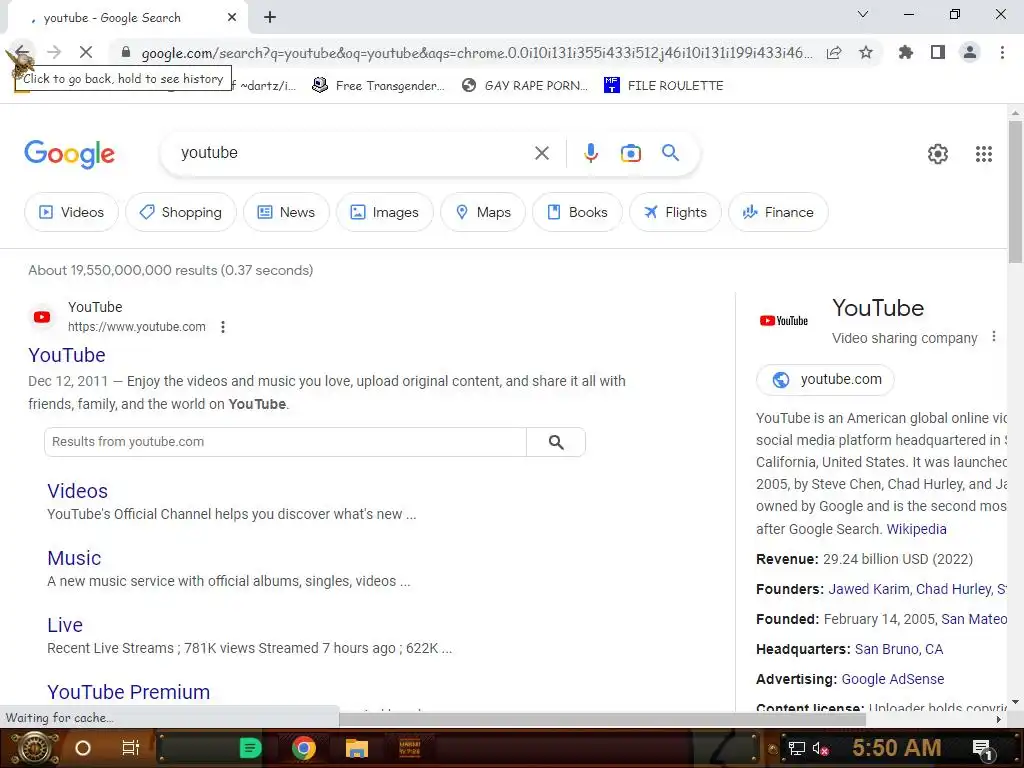Switch to the News filter

click(286, 212)
